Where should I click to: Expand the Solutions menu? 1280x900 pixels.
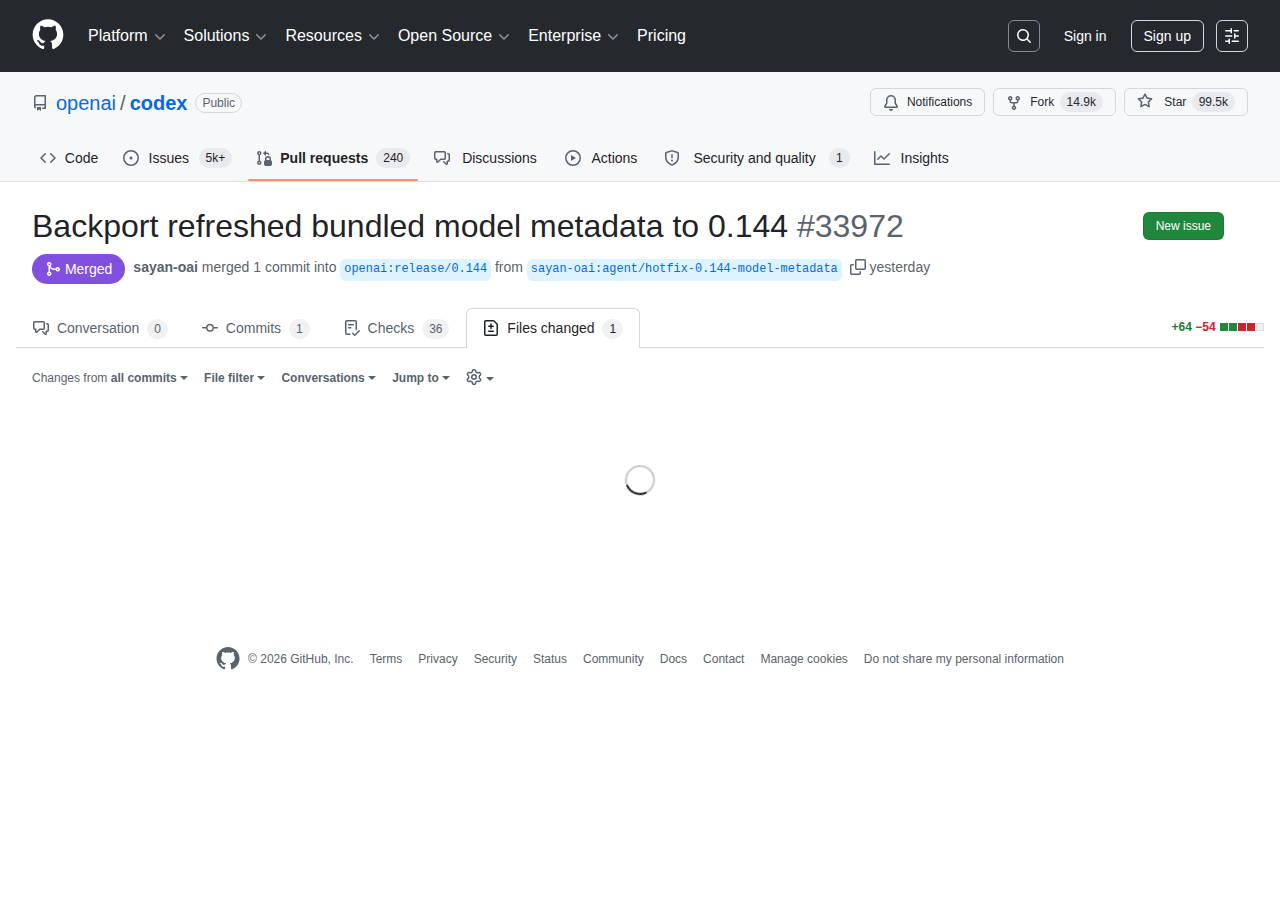225,36
